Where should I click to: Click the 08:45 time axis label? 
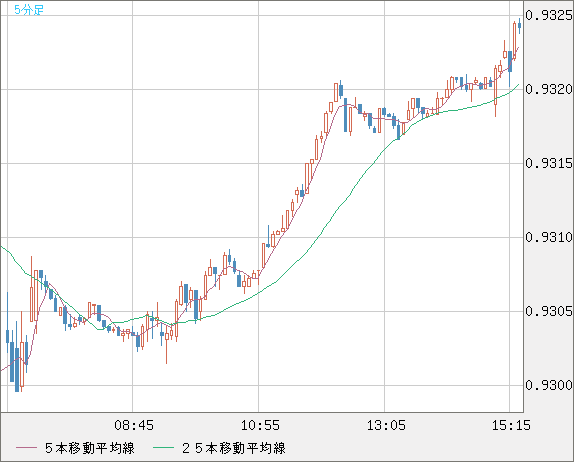(x=134, y=425)
